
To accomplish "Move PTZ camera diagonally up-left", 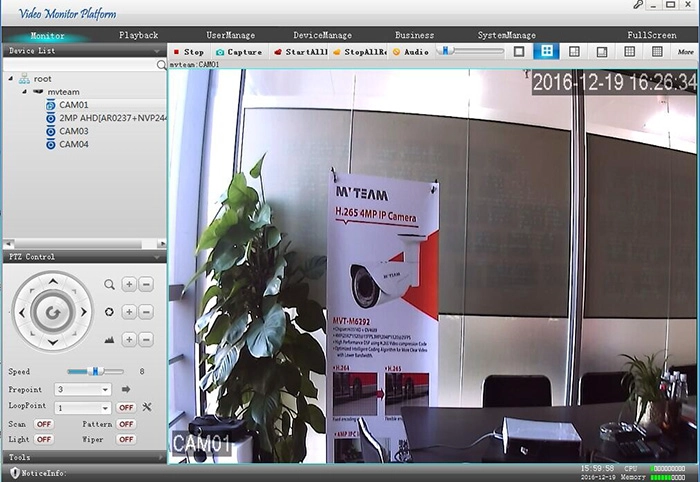I will (x=32, y=291).
